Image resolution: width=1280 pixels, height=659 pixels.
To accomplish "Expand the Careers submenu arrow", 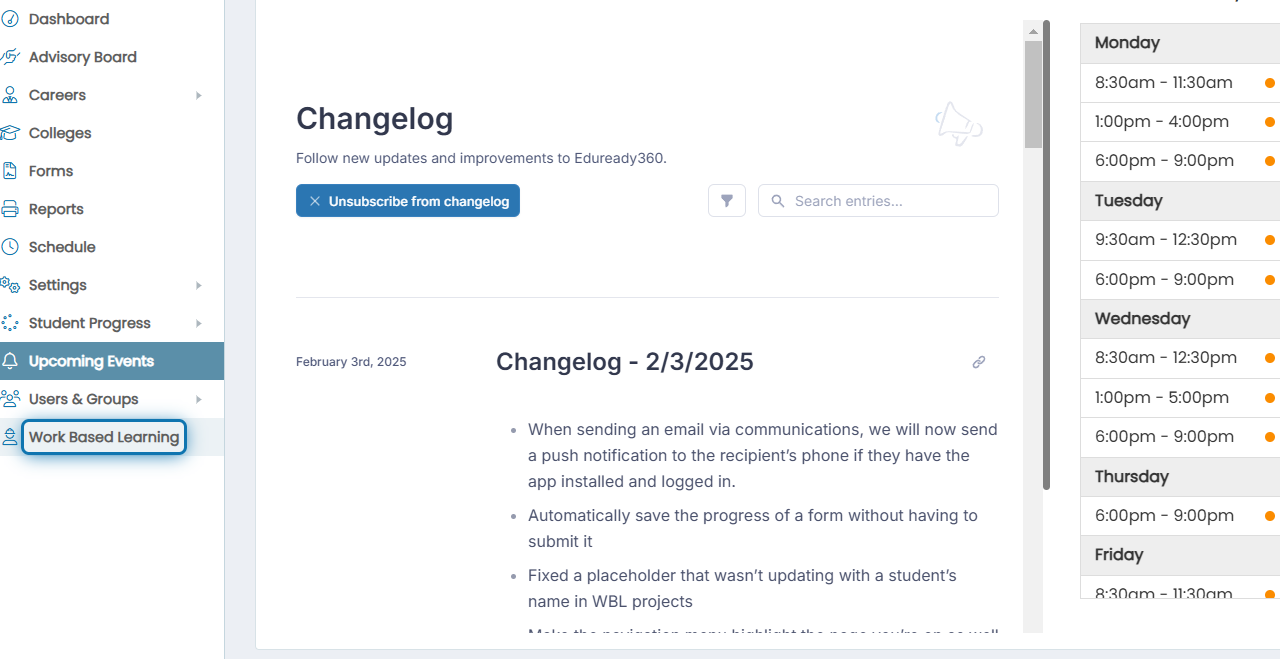I will point(199,95).
